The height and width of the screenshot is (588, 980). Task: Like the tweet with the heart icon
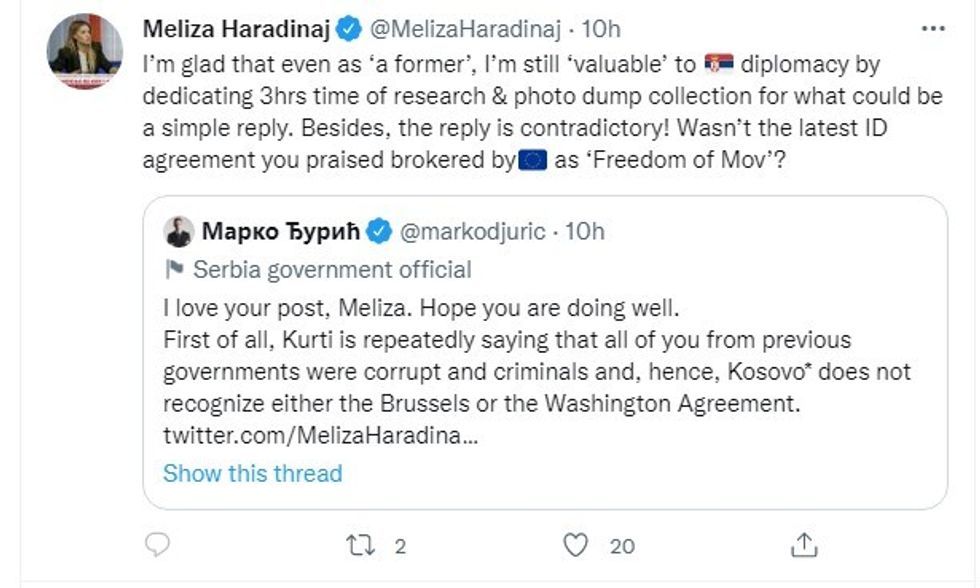tap(575, 545)
